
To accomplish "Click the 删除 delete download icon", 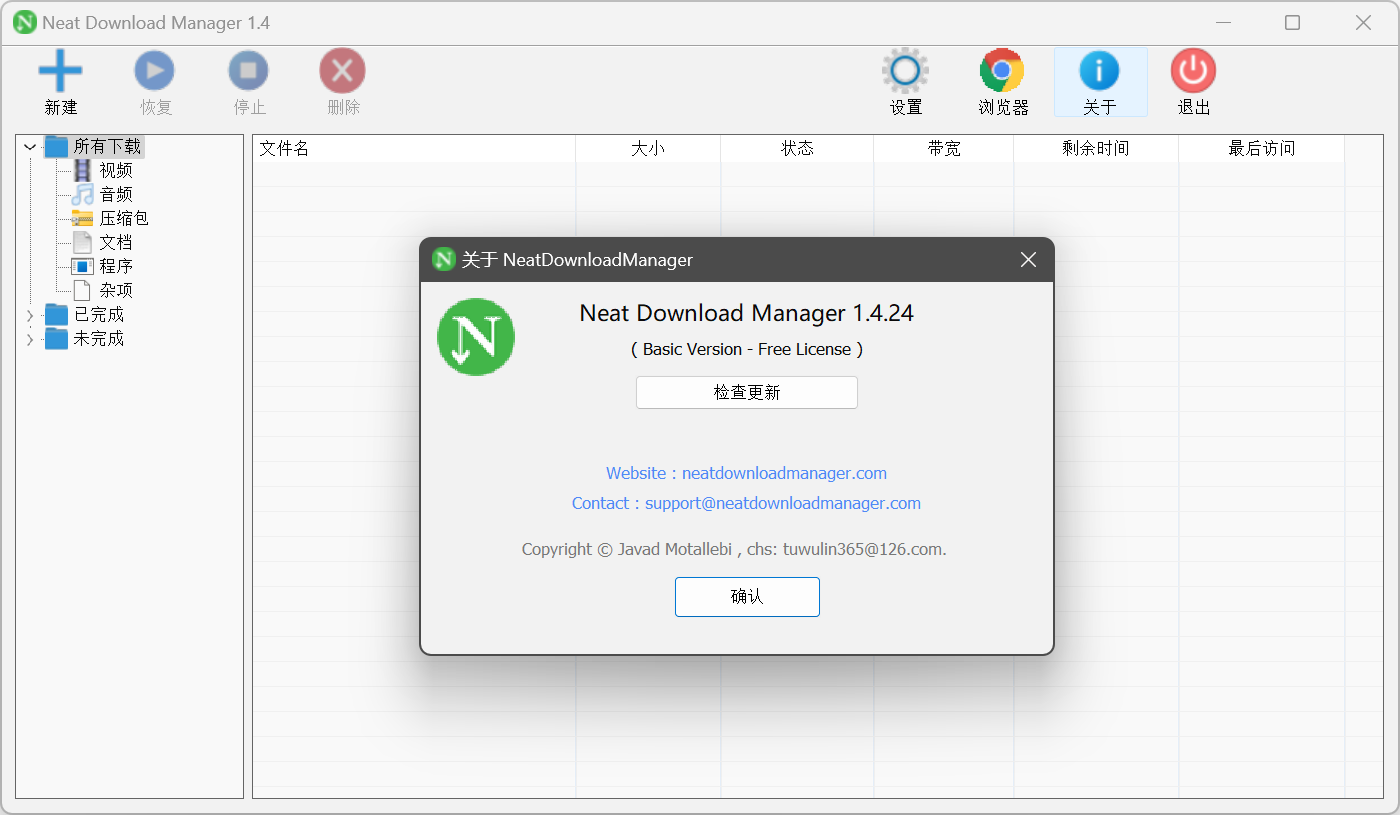I will 342,70.
